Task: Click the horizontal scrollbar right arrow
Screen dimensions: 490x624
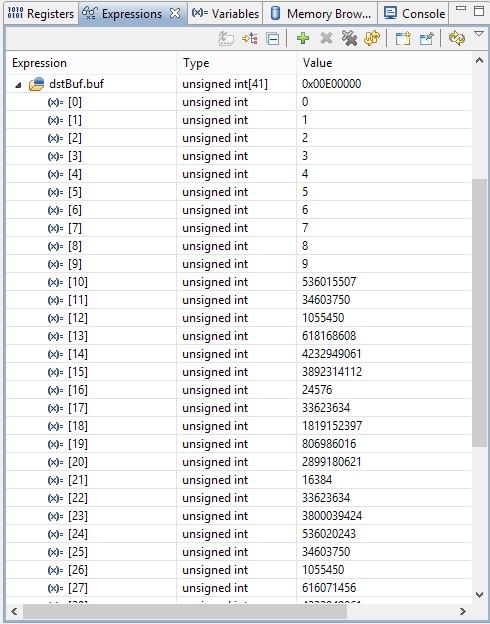Action: point(463,611)
